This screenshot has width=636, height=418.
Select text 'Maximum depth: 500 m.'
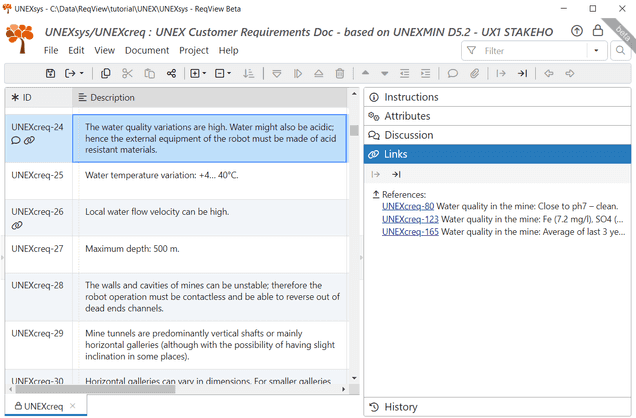coord(132,249)
